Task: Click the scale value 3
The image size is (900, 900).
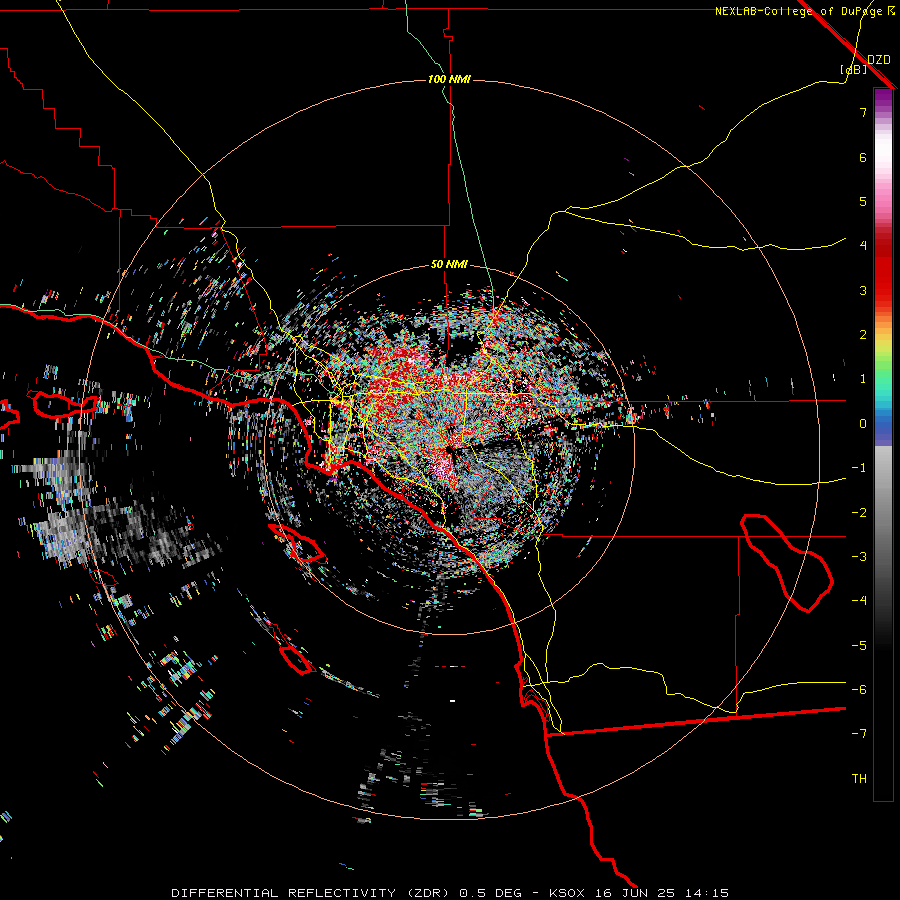Action: click(x=863, y=290)
